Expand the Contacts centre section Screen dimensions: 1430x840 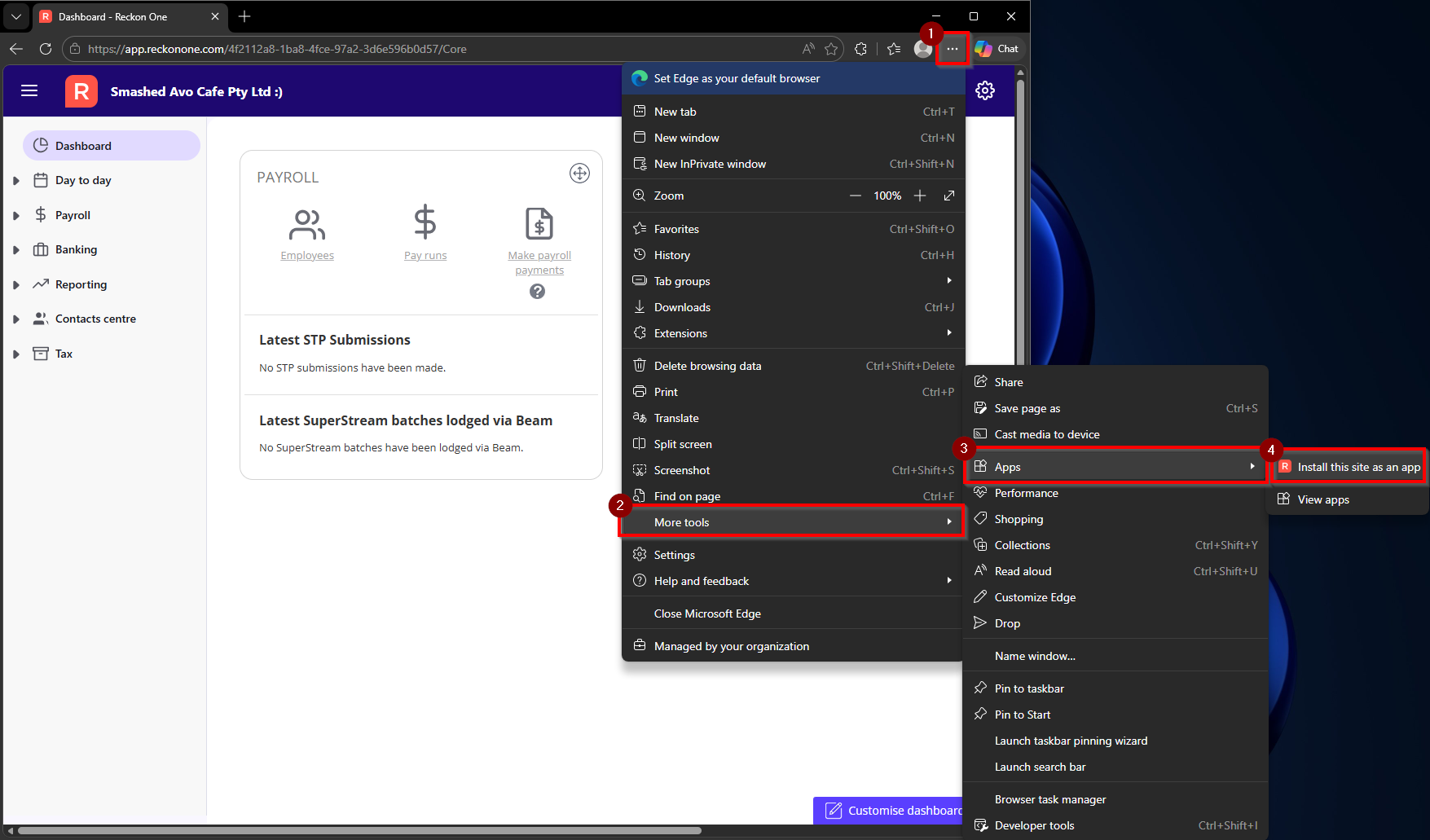tap(16, 319)
